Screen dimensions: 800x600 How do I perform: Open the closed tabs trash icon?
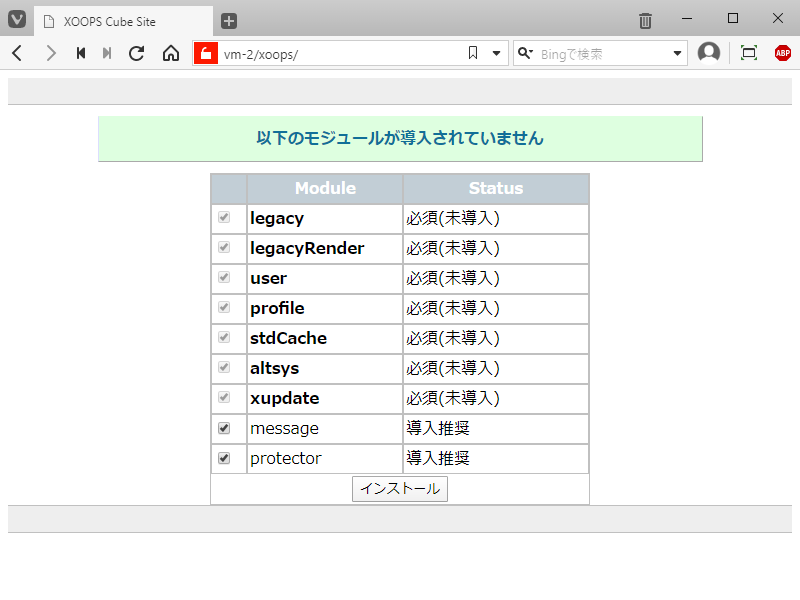click(645, 20)
